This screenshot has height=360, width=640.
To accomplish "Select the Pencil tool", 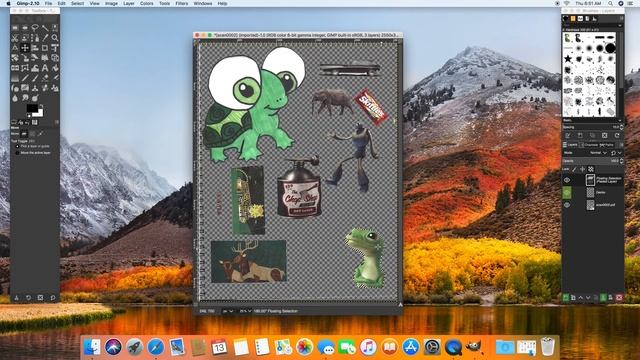I will click(25, 78).
